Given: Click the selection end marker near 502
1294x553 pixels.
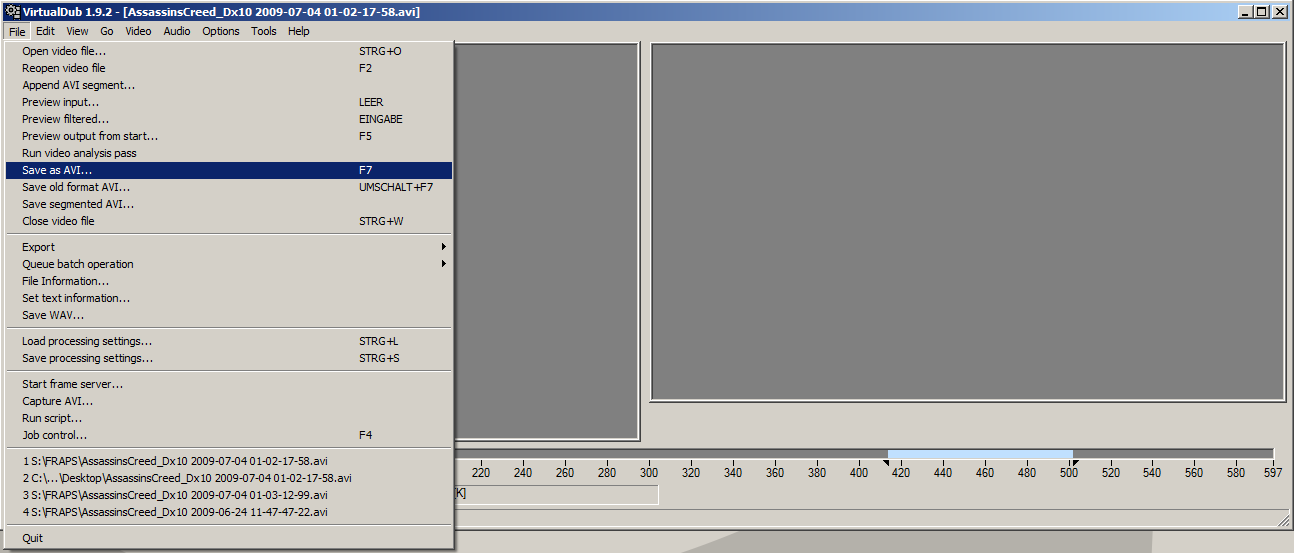Looking at the screenshot, I should pos(1075,462).
